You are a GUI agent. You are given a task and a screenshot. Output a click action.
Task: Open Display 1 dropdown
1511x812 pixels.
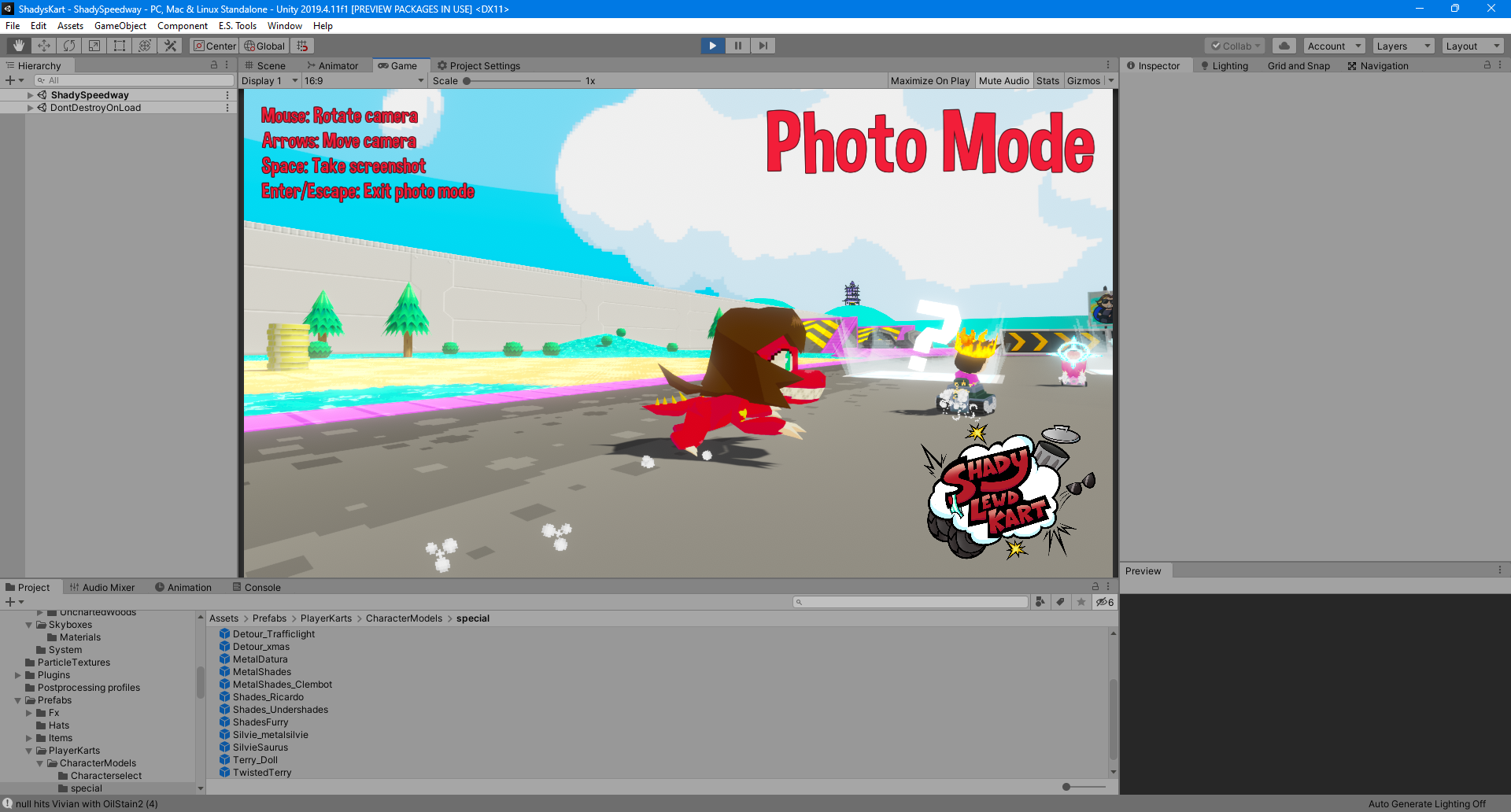270,80
